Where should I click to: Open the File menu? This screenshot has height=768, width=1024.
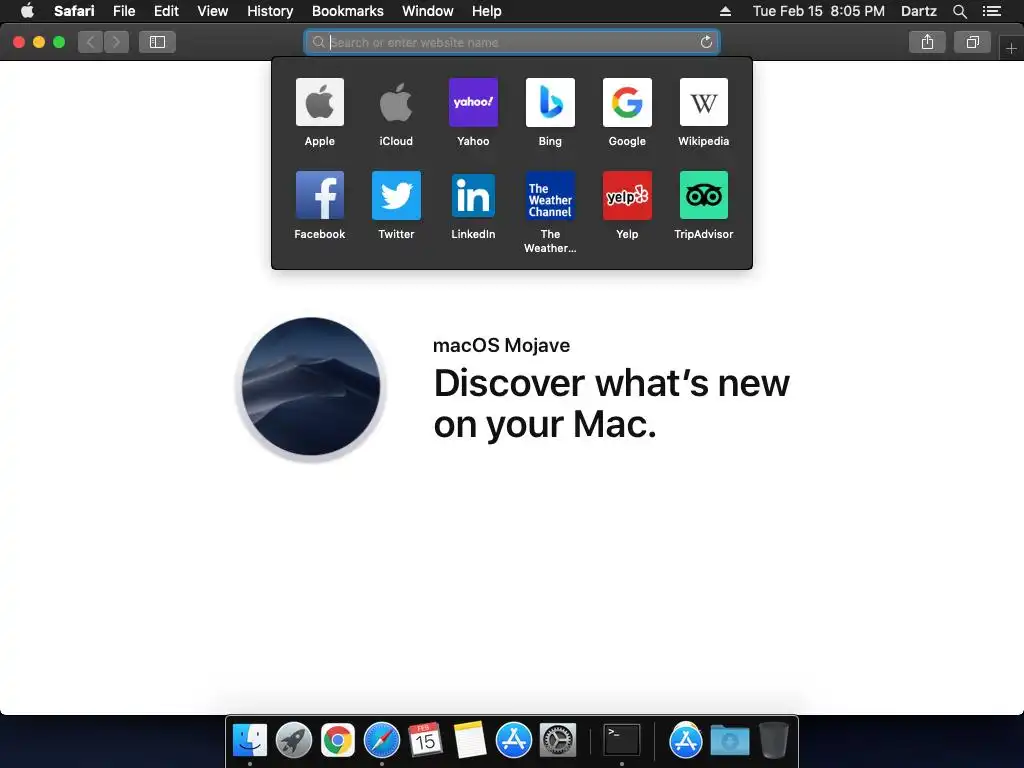click(x=123, y=11)
